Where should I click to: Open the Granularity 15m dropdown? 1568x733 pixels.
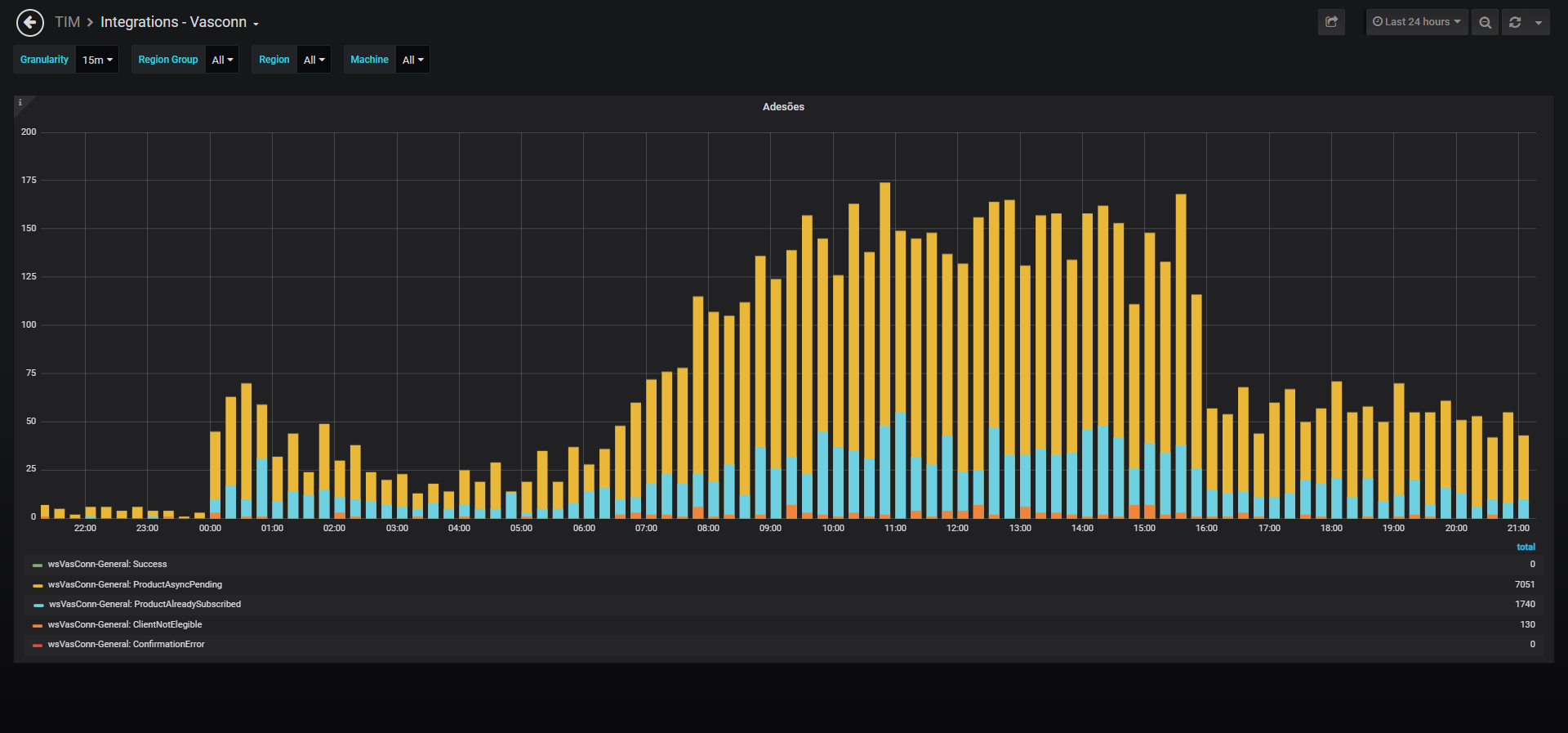coord(97,60)
